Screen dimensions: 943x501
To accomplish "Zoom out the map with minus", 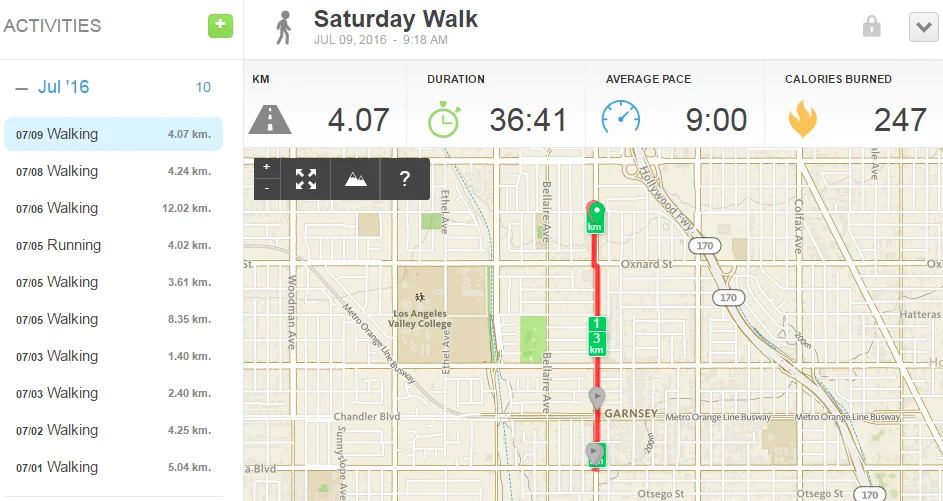I will click(267, 188).
